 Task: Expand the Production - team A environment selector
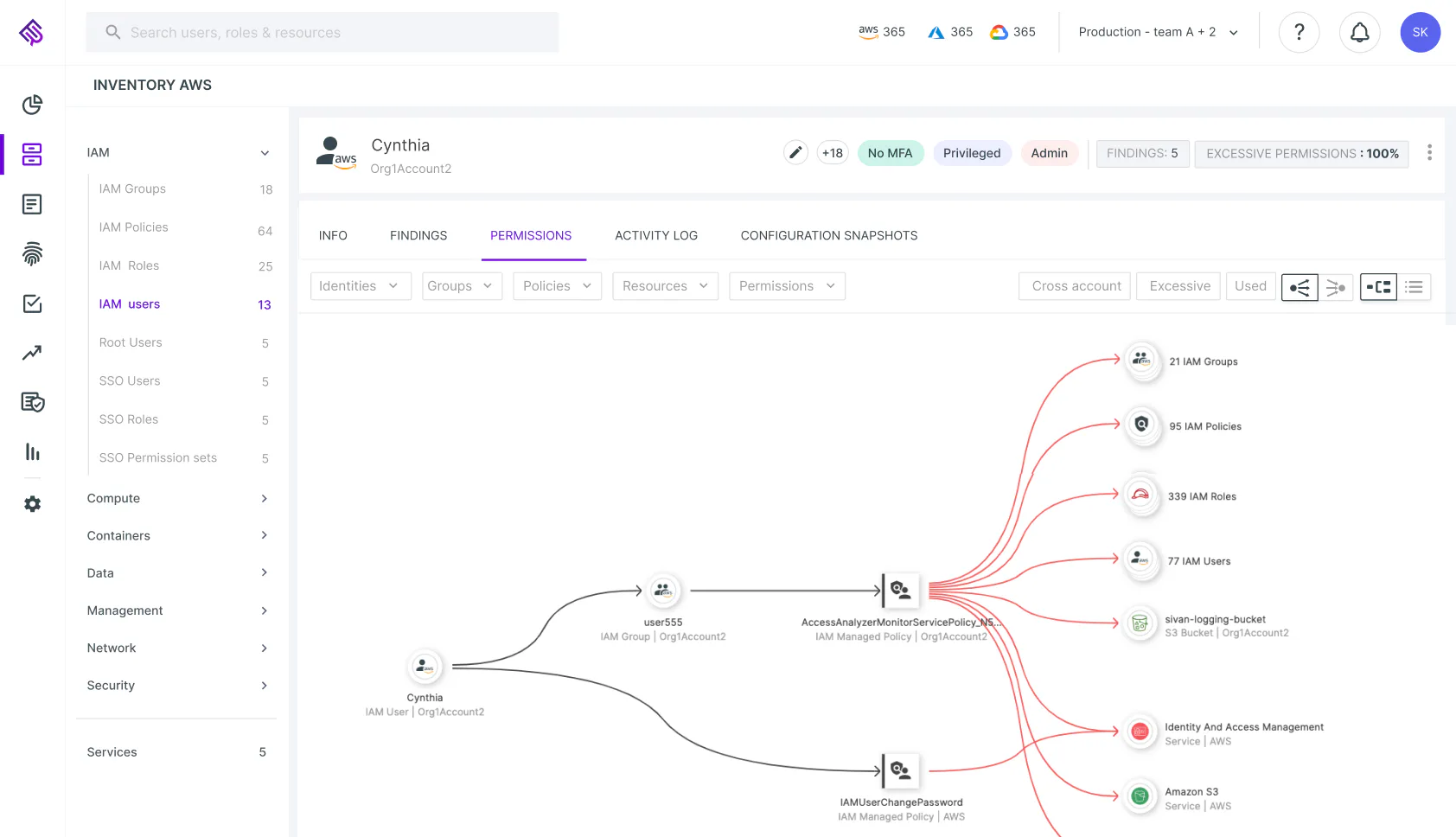(x=1159, y=32)
